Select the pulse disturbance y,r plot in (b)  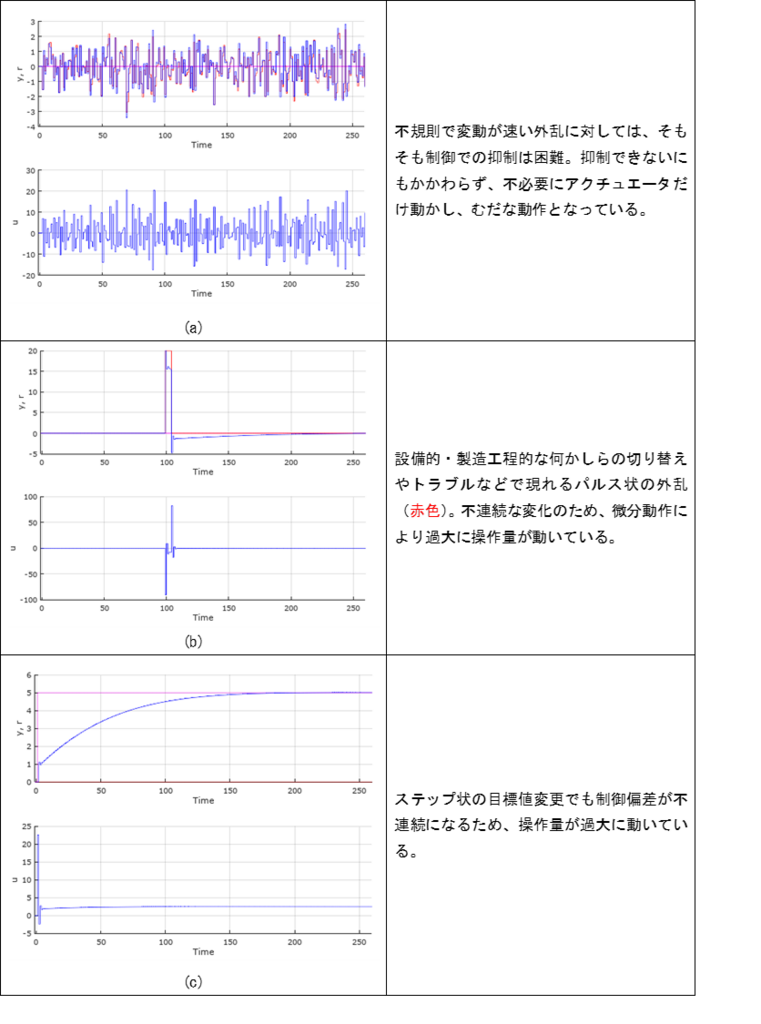(x=191, y=413)
